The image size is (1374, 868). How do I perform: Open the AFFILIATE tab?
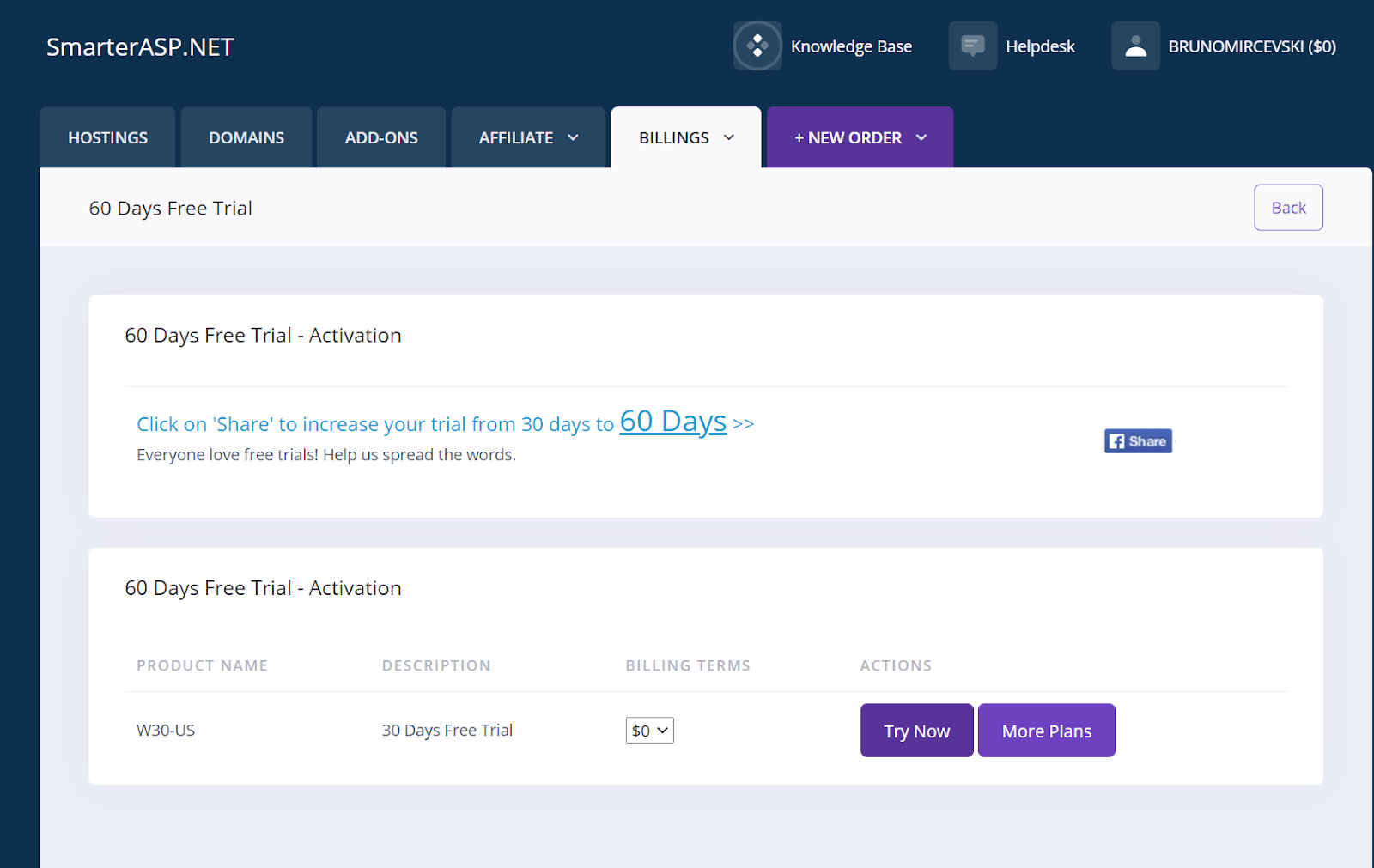tap(528, 137)
